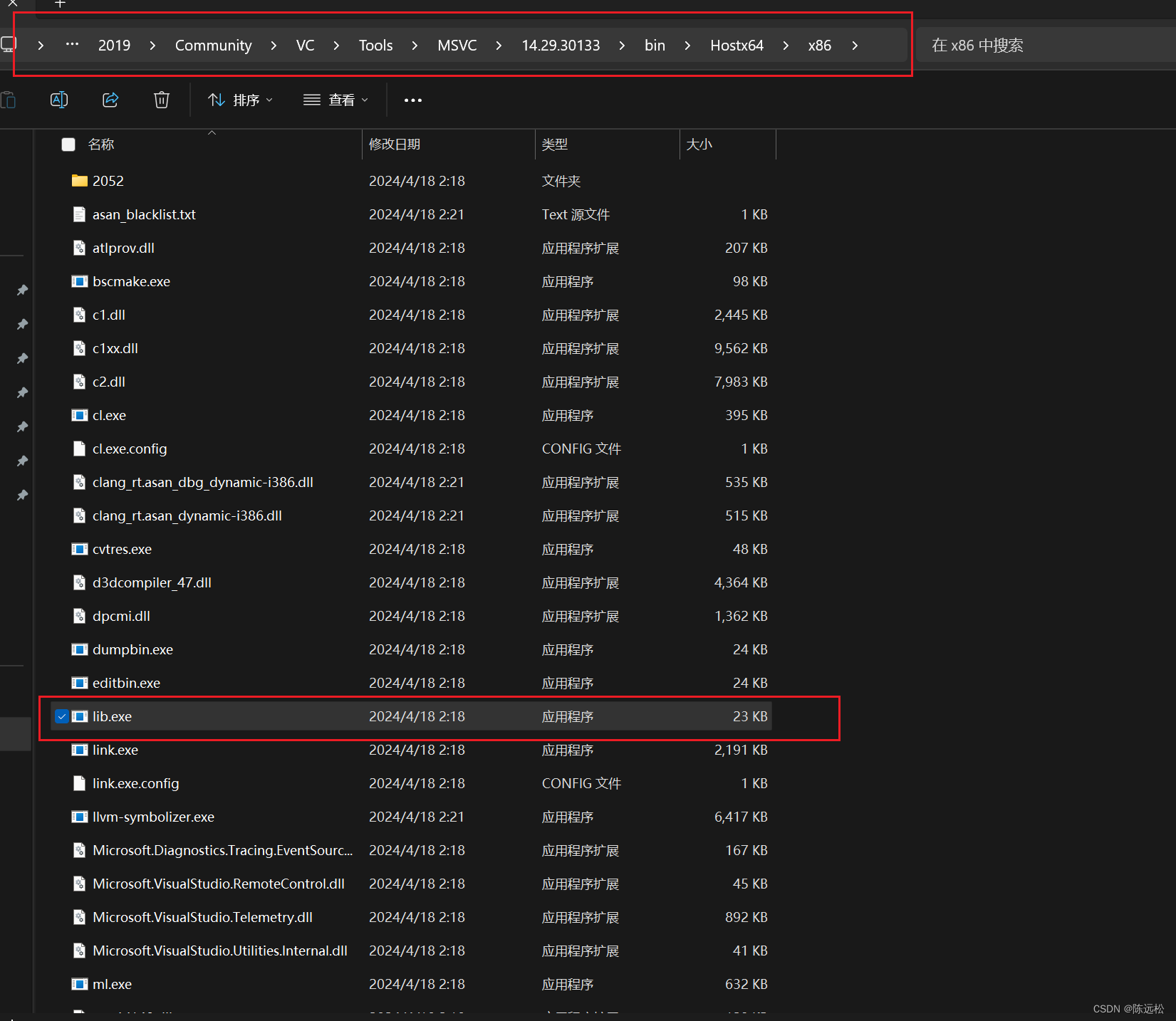Click the Share toolbar icon
The width and height of the screenshot is (1176, 1021).
point(110,100)
